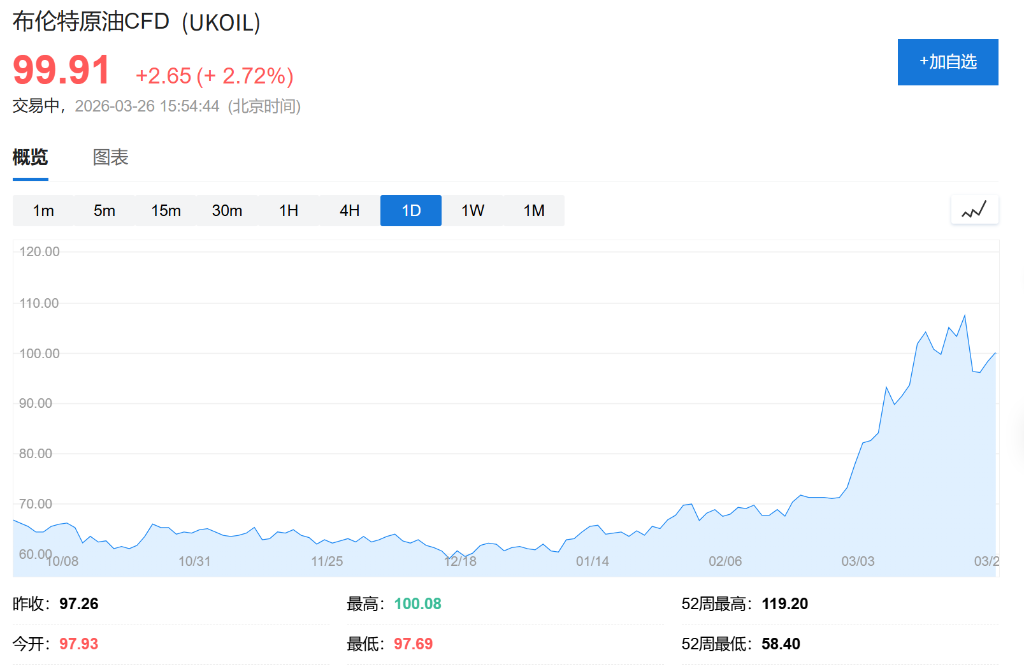Click the +加自选 watchlist button

click(x=947, y=61)
